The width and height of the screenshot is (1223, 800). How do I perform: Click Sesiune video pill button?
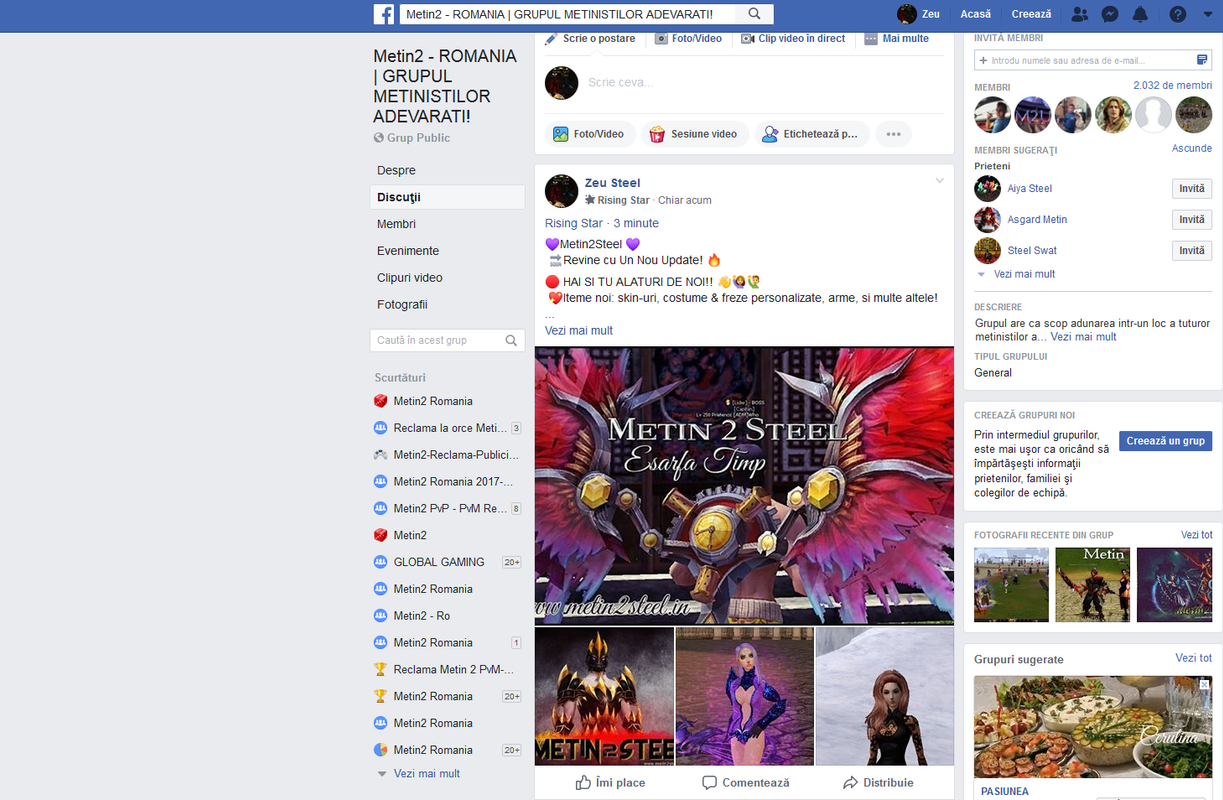tap(694, 134)
